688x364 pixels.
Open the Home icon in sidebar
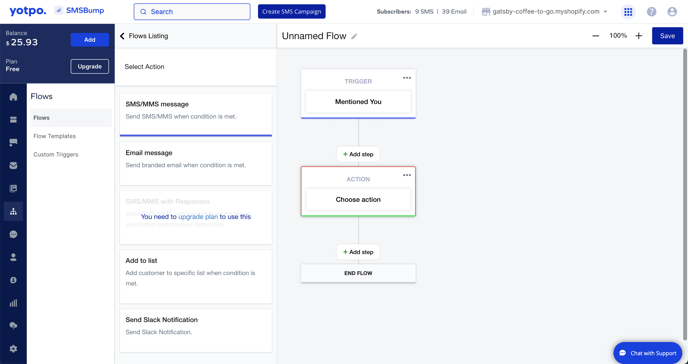pos(13,97)
